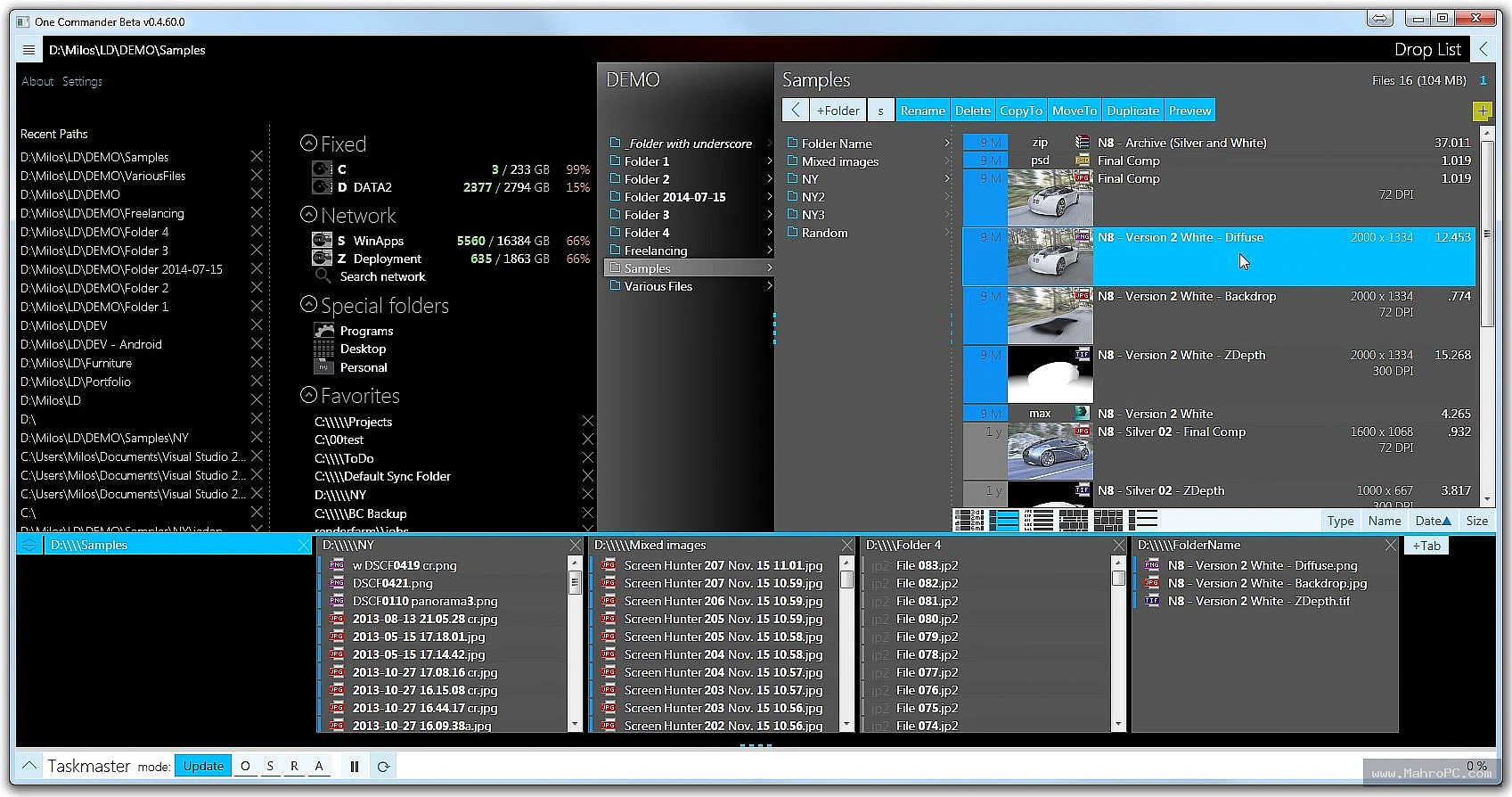
Task: Set Taskmaster mode to S
Action: pyautogui.click(x=270, y=766)
